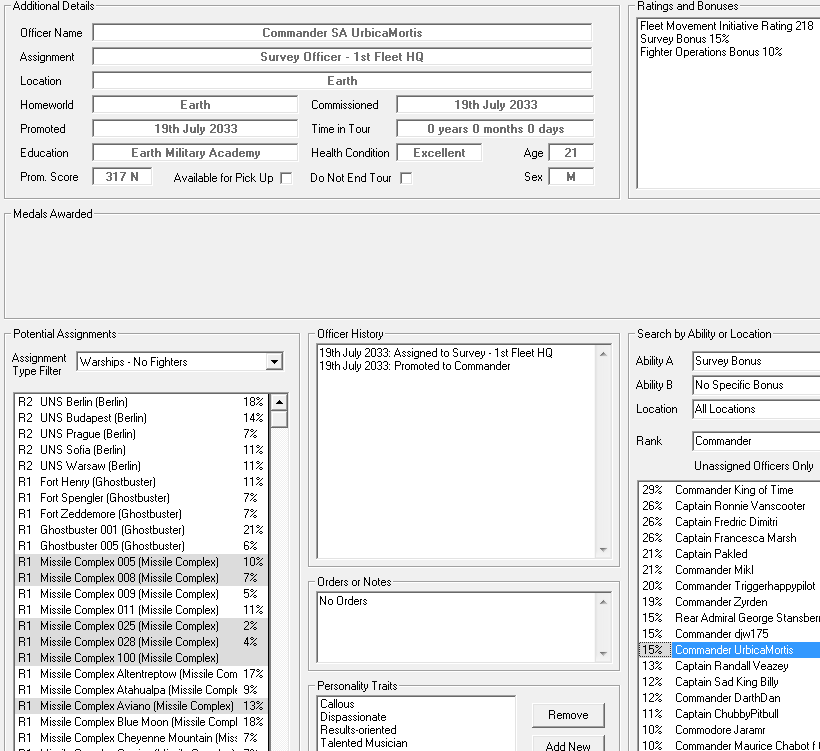
Task: Select Ghostbuster 005 assignment row
Action: 141,546
